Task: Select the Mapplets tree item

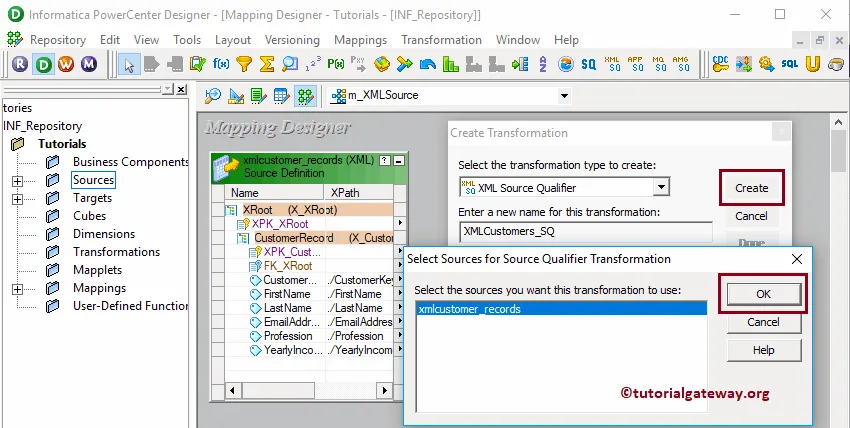Action: [x=98, y=270]
